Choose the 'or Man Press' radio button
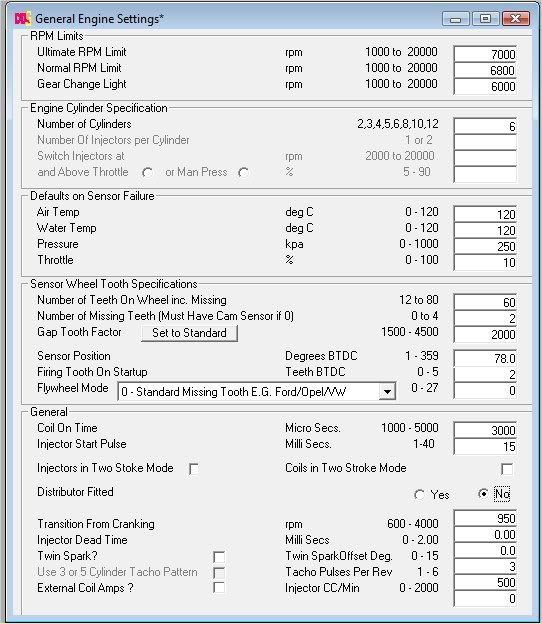The image size is (542, 624). tap(243, 173)
